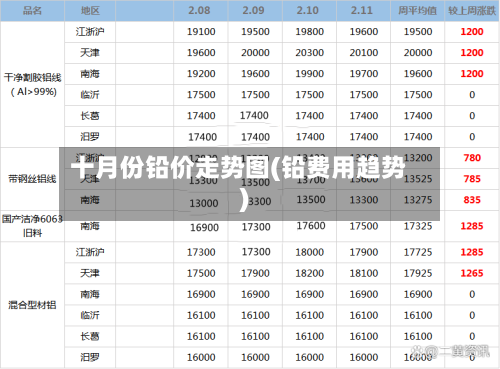Click 17500 in the 临沂 2.10 column

(x=310, y=95)
